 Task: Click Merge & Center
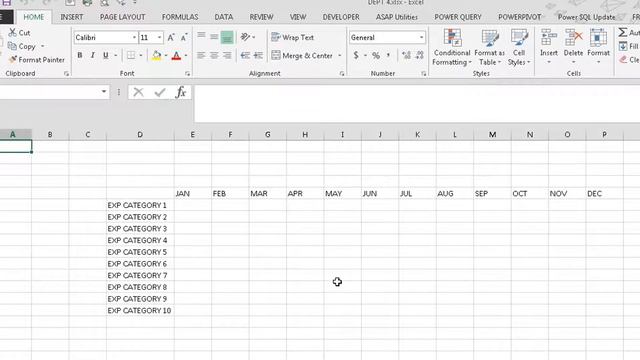click(x=302, y=55)
